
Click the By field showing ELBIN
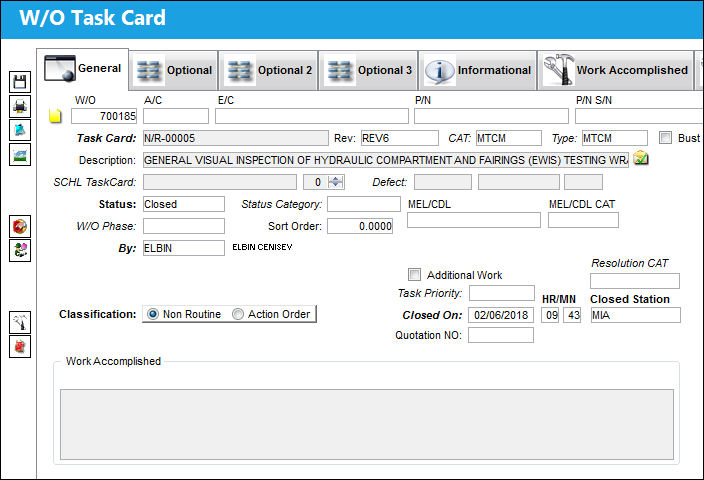184,248
